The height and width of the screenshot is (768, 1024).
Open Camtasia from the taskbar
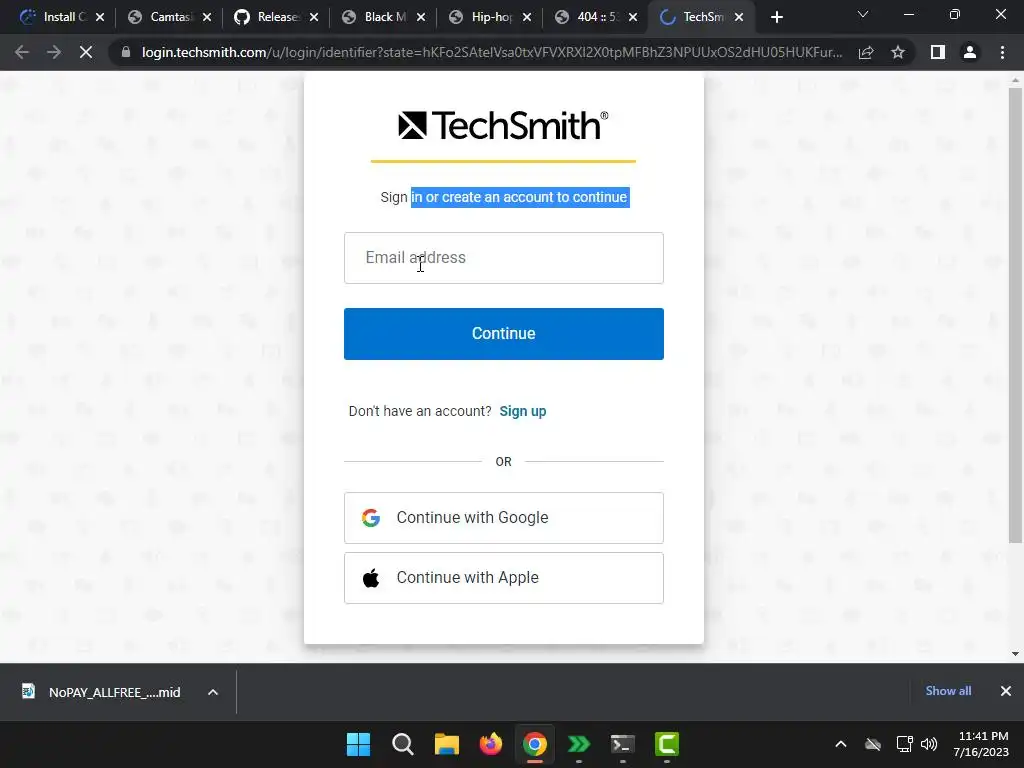[x=667, y=744]
